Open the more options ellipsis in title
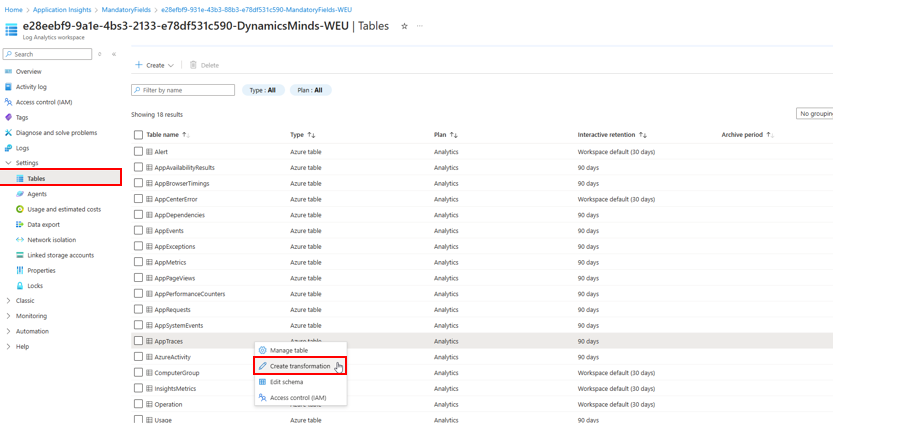The image size is (906, 430). pyautogui.click(x=419, y=26)
